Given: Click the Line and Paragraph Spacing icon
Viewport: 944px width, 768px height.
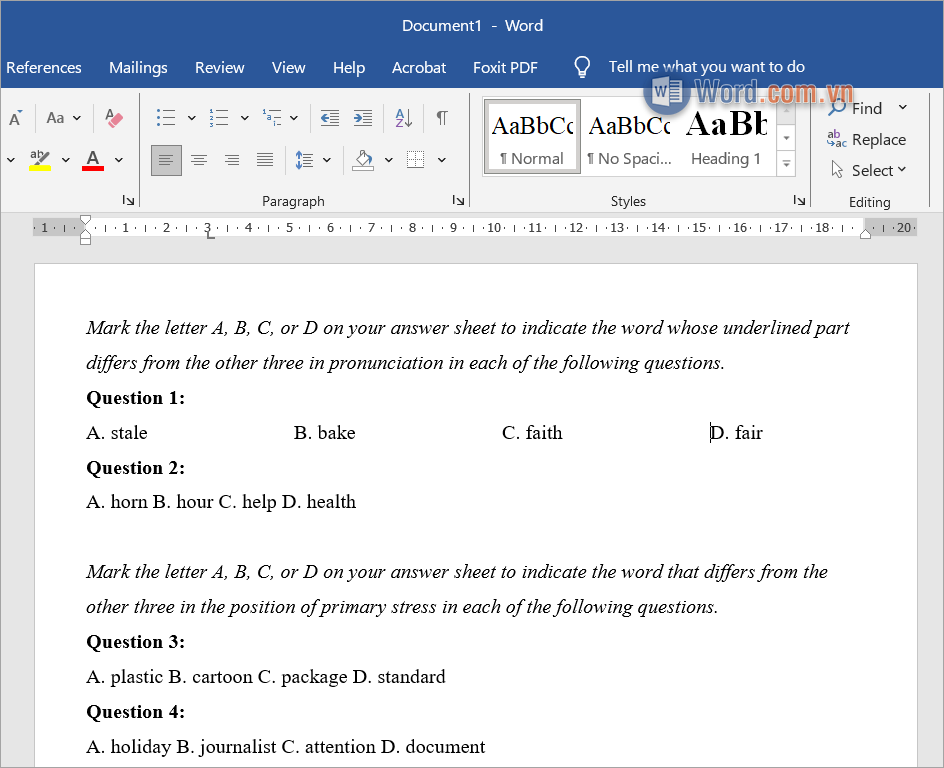Looking at the screenshot, I should click(305, 160).
